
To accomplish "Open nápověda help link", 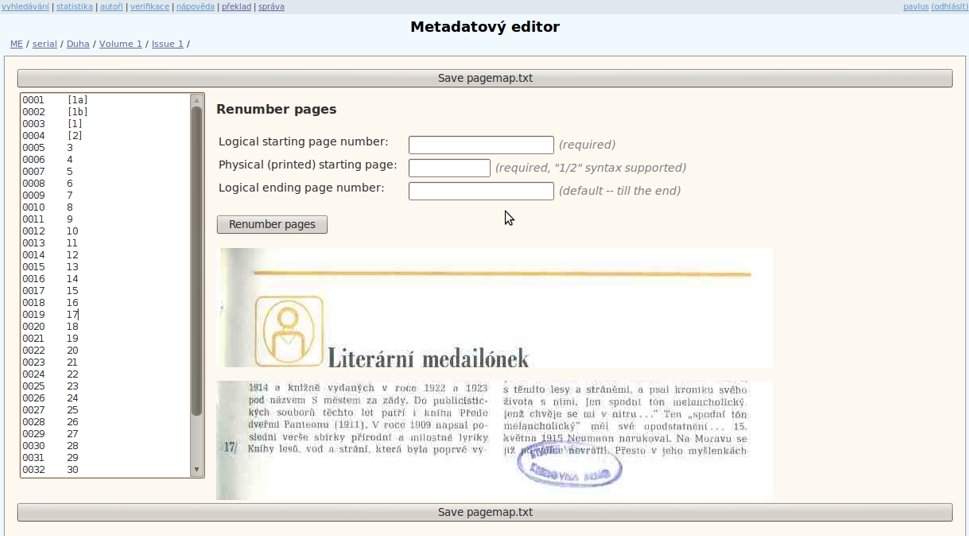I will point(195,7).
